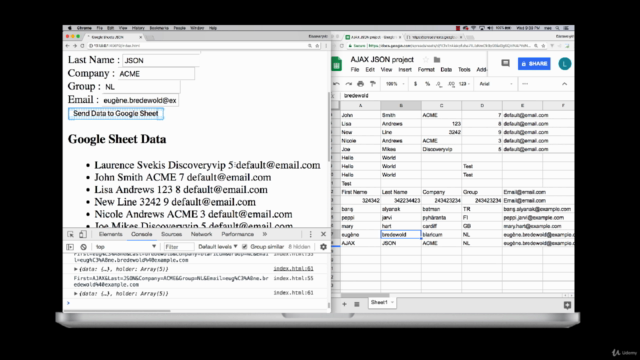
Task: Open the Performance tab in DevTools
Action: point(238,234)
